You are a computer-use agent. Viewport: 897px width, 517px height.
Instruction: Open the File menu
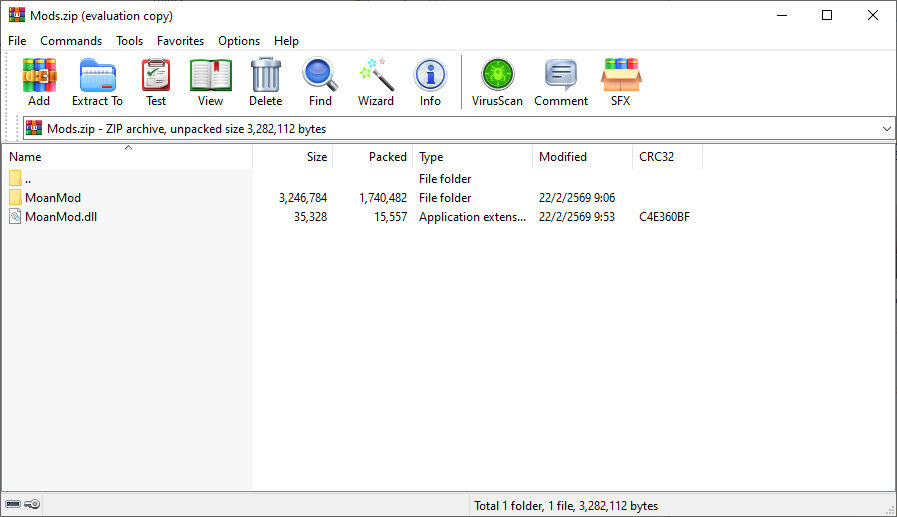[x=17, y=41]
